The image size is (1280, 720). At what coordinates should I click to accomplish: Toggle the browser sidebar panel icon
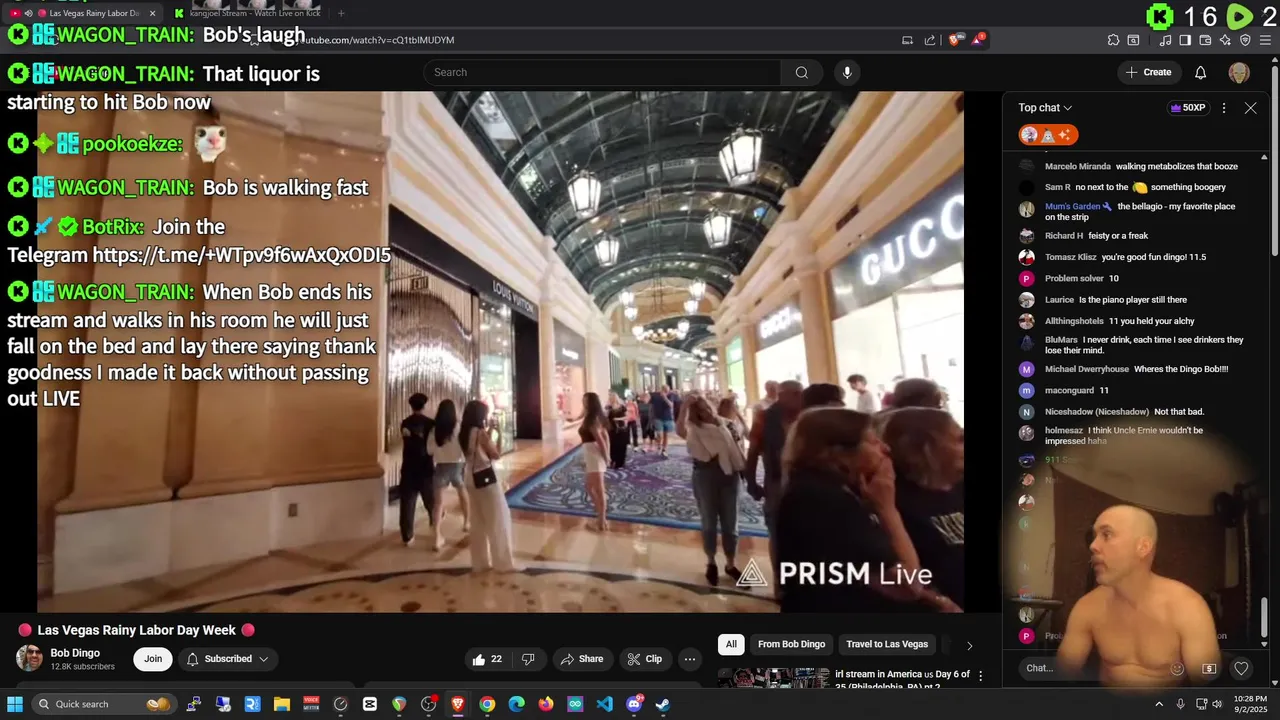tap(1185, 40)
